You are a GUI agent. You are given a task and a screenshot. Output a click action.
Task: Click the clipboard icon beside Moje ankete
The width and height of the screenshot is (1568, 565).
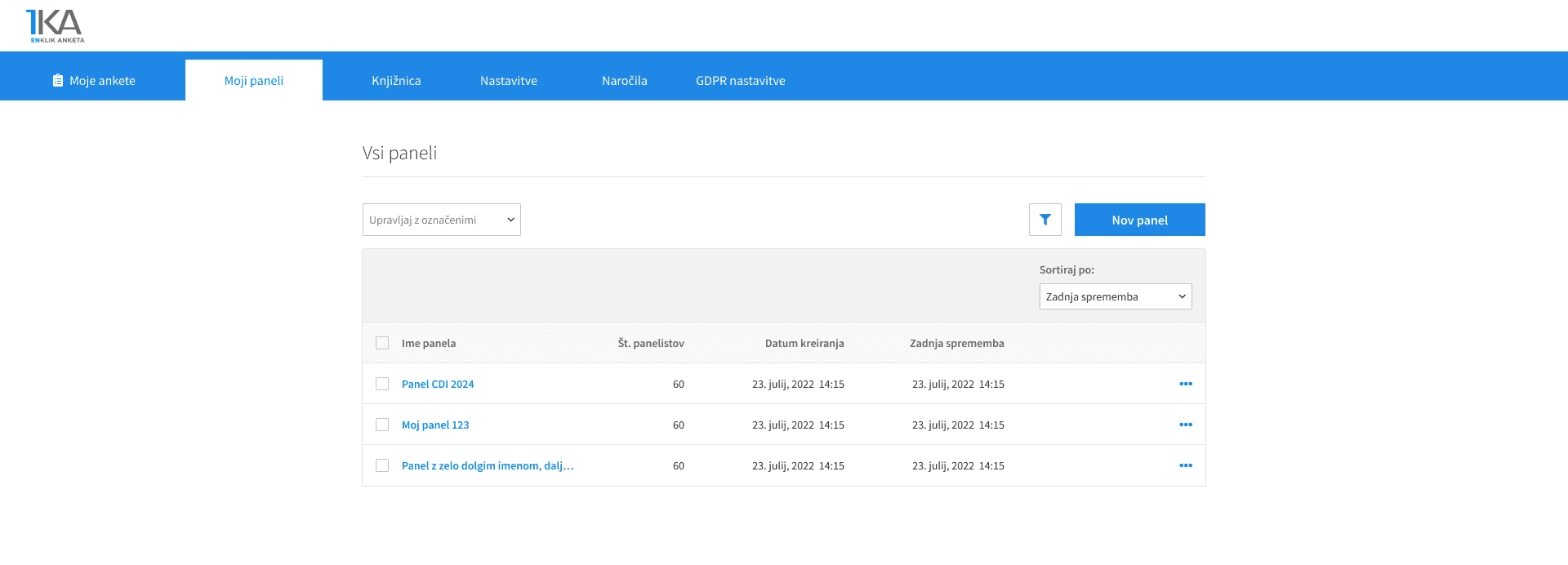[x=58, y=80]
